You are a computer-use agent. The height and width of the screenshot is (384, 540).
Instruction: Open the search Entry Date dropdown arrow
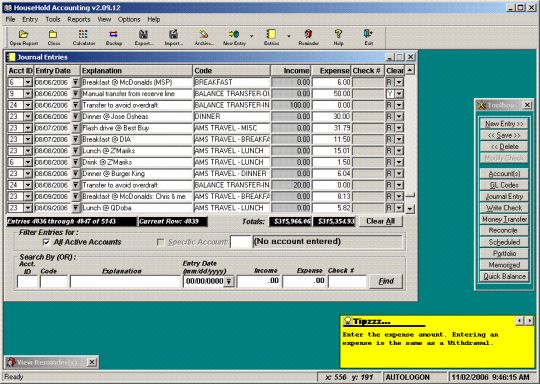point(229,281)
